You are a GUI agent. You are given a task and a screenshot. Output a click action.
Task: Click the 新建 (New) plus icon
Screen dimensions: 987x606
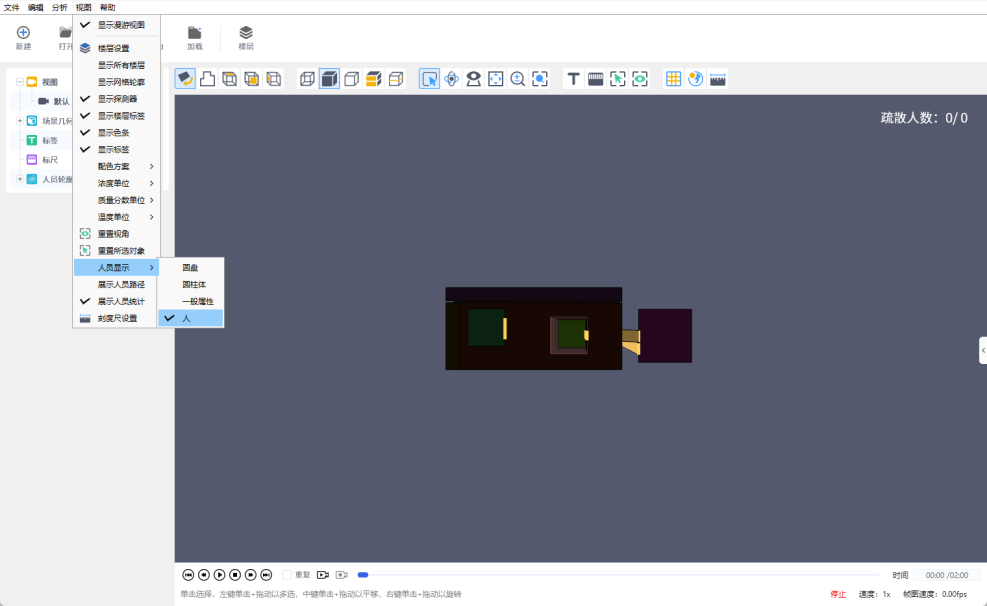pos(23,33)
